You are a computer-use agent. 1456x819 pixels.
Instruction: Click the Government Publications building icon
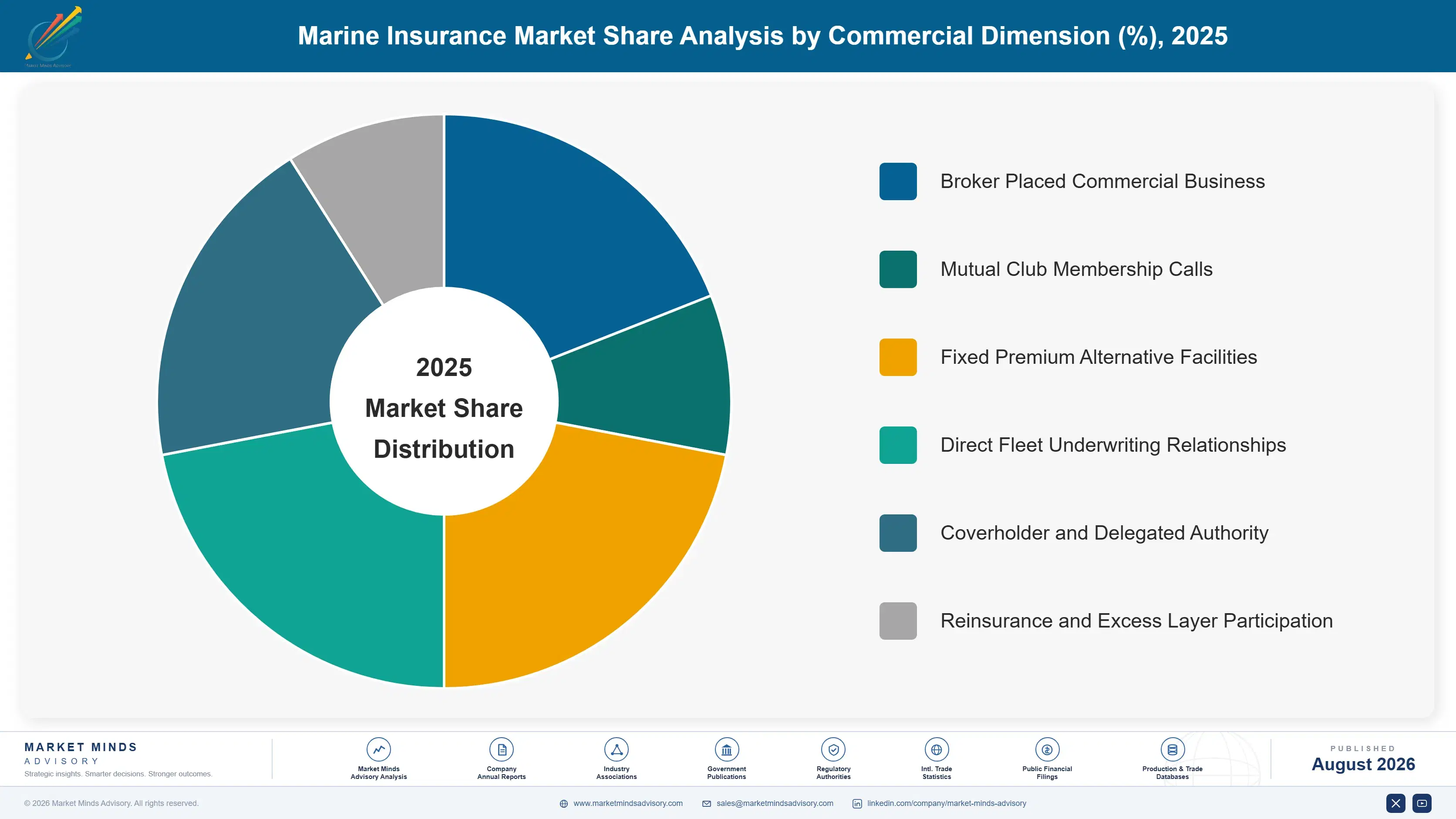coord(726,749)
